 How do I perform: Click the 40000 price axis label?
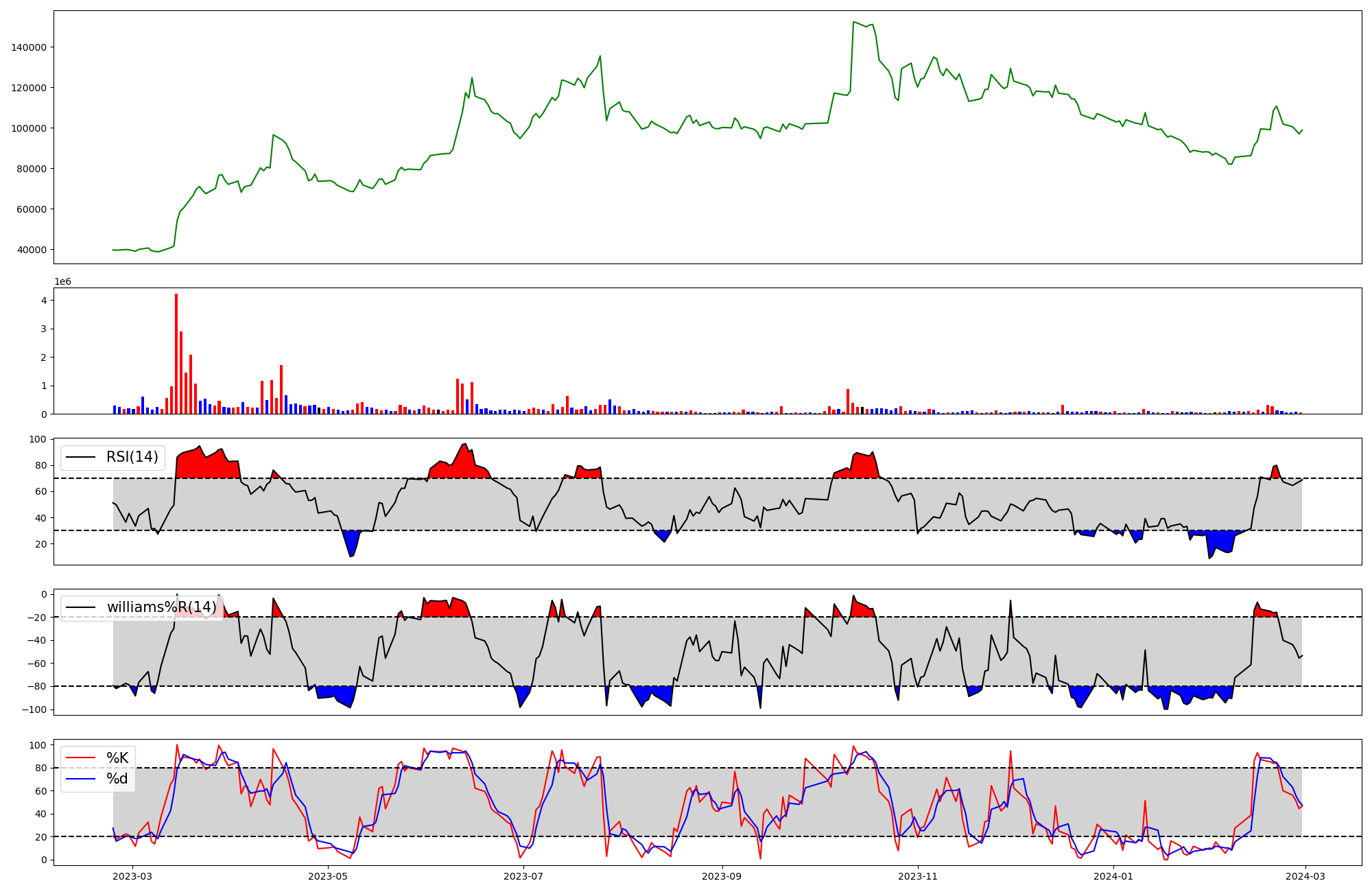pyautogui.click(x=32, y=250)
